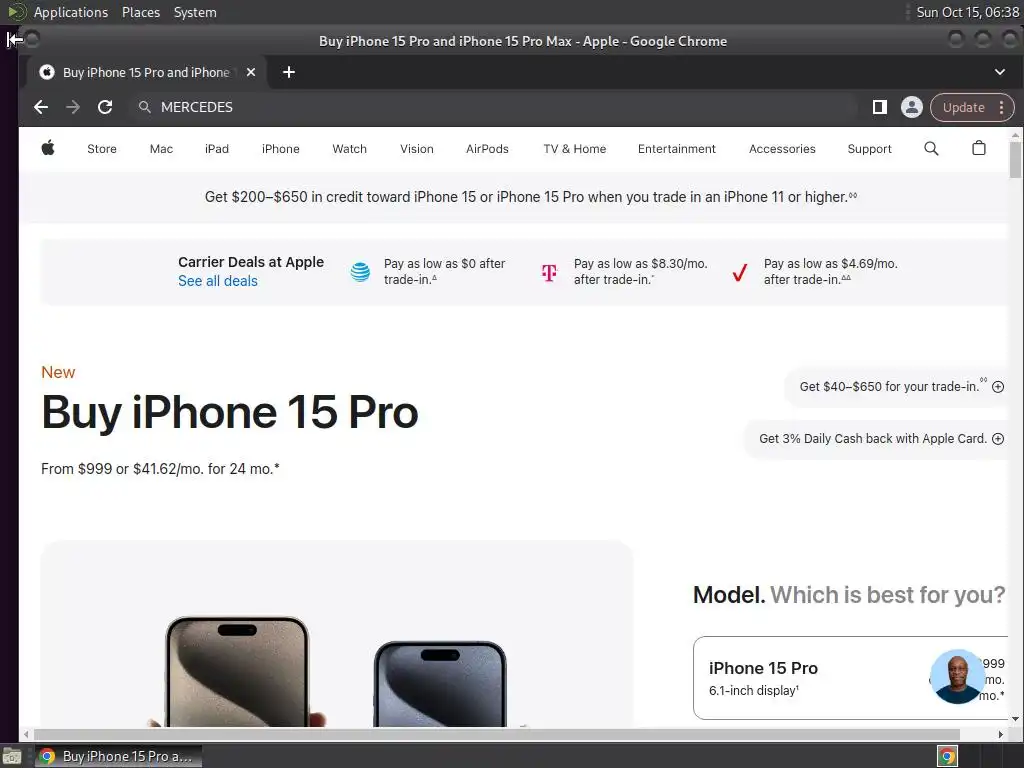Expand the trade-in offer plus icon
Screen dimensions: 1024x768
[998, 387]
